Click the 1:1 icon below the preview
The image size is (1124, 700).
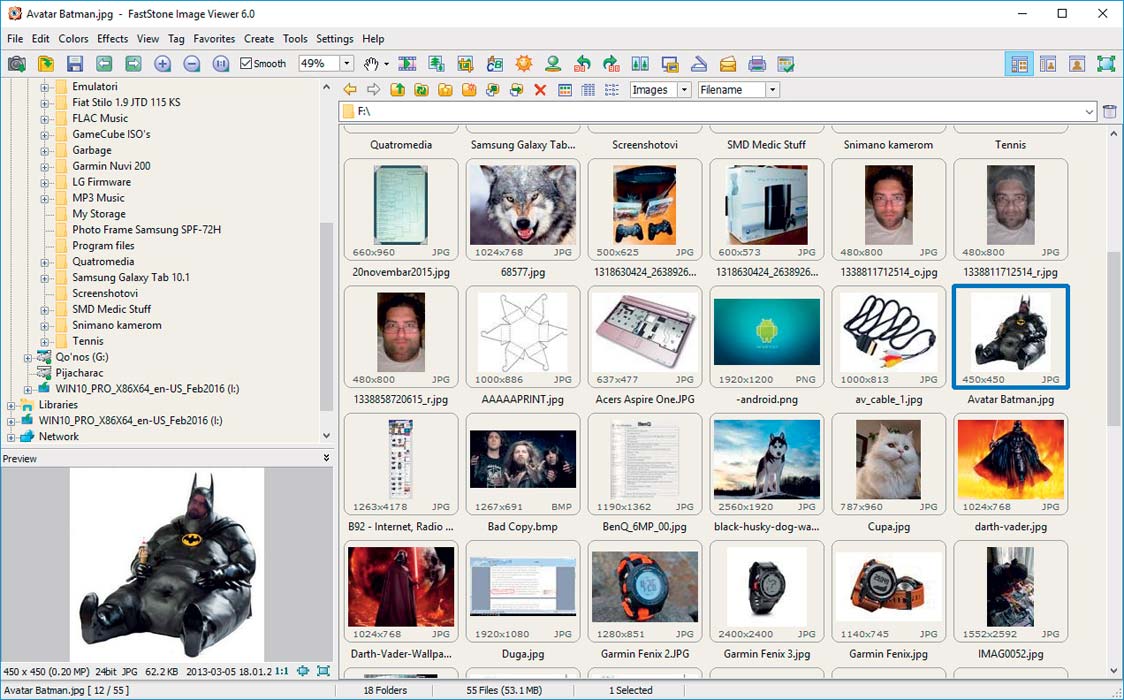point(282,671)
